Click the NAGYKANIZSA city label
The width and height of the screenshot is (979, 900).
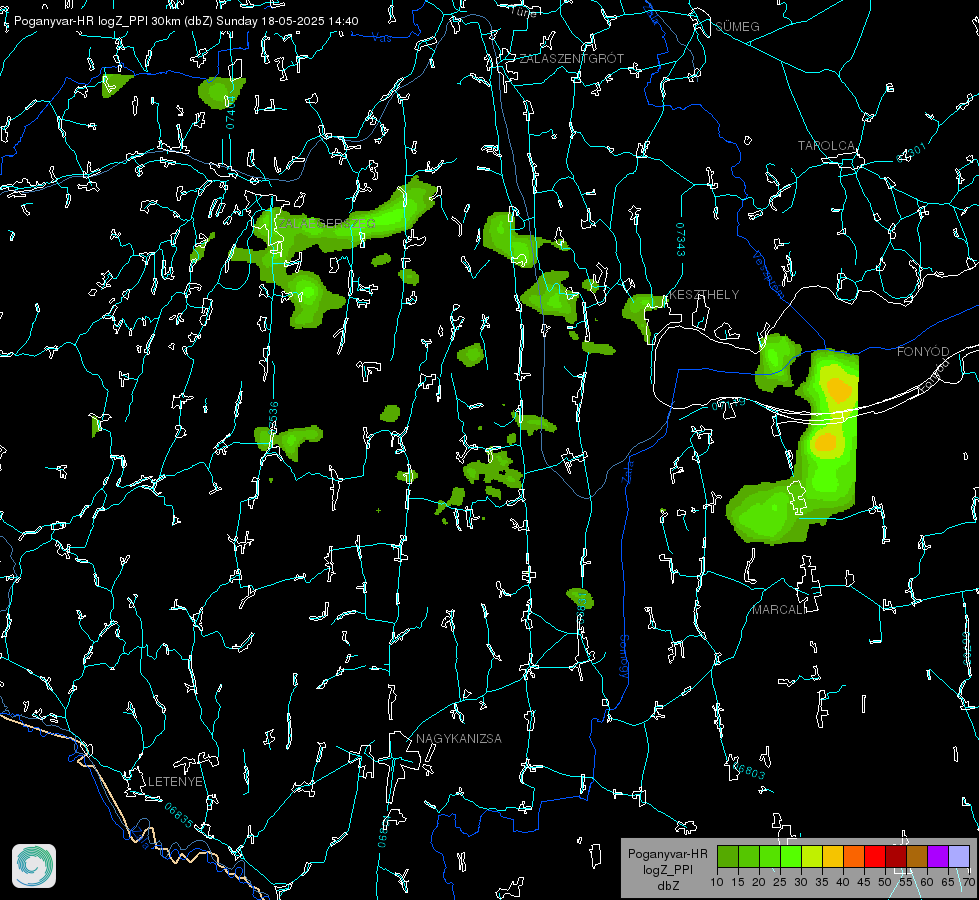(x=459, y=739)
